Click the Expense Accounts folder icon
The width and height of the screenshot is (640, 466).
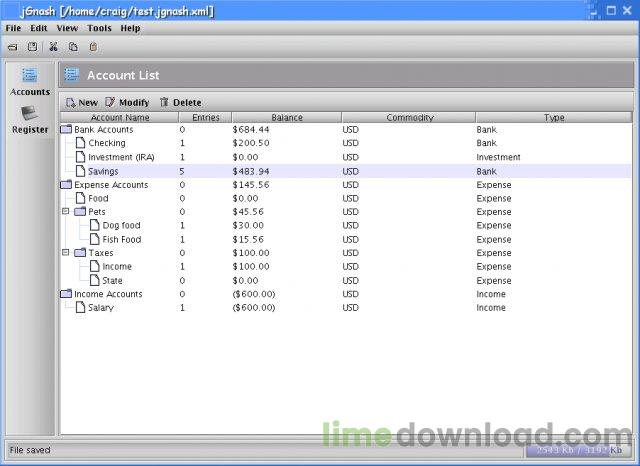pyautogui.click(x=66, y=185)
